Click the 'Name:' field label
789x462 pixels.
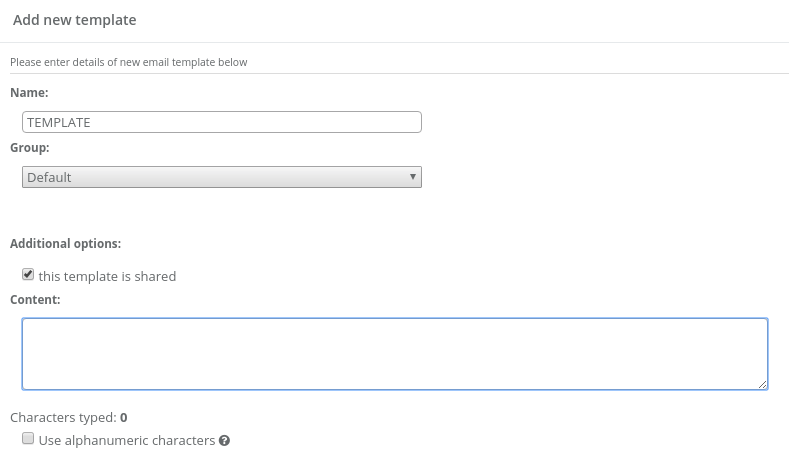click(30, 92)
